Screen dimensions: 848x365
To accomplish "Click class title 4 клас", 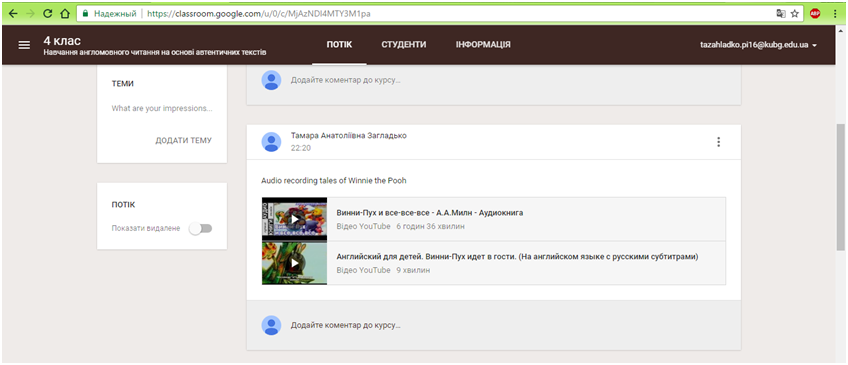I will coord(62,41).
